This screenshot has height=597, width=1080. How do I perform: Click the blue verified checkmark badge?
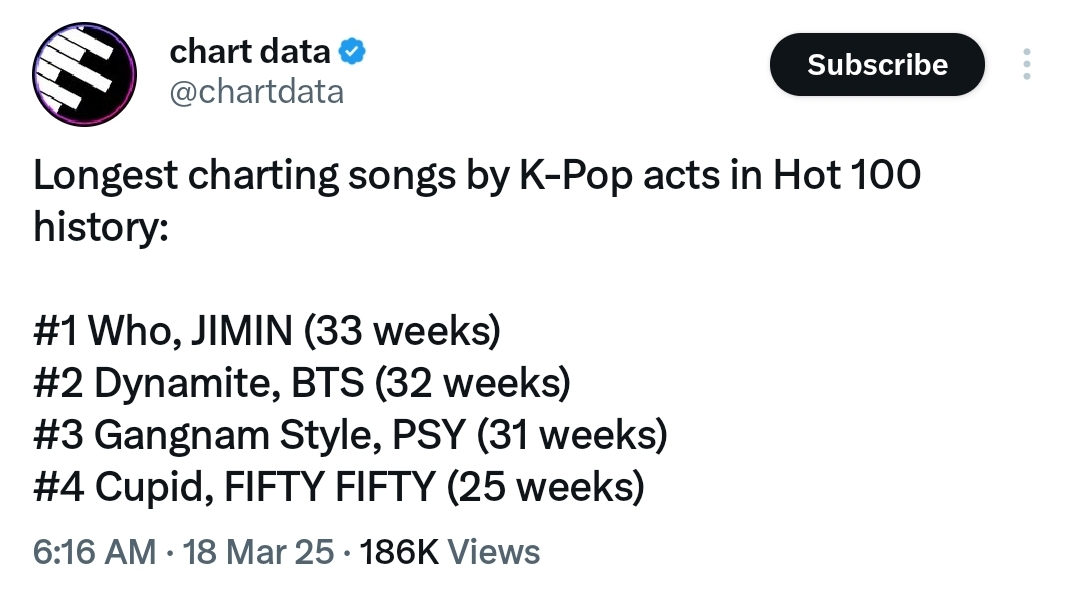coord(352,52)
